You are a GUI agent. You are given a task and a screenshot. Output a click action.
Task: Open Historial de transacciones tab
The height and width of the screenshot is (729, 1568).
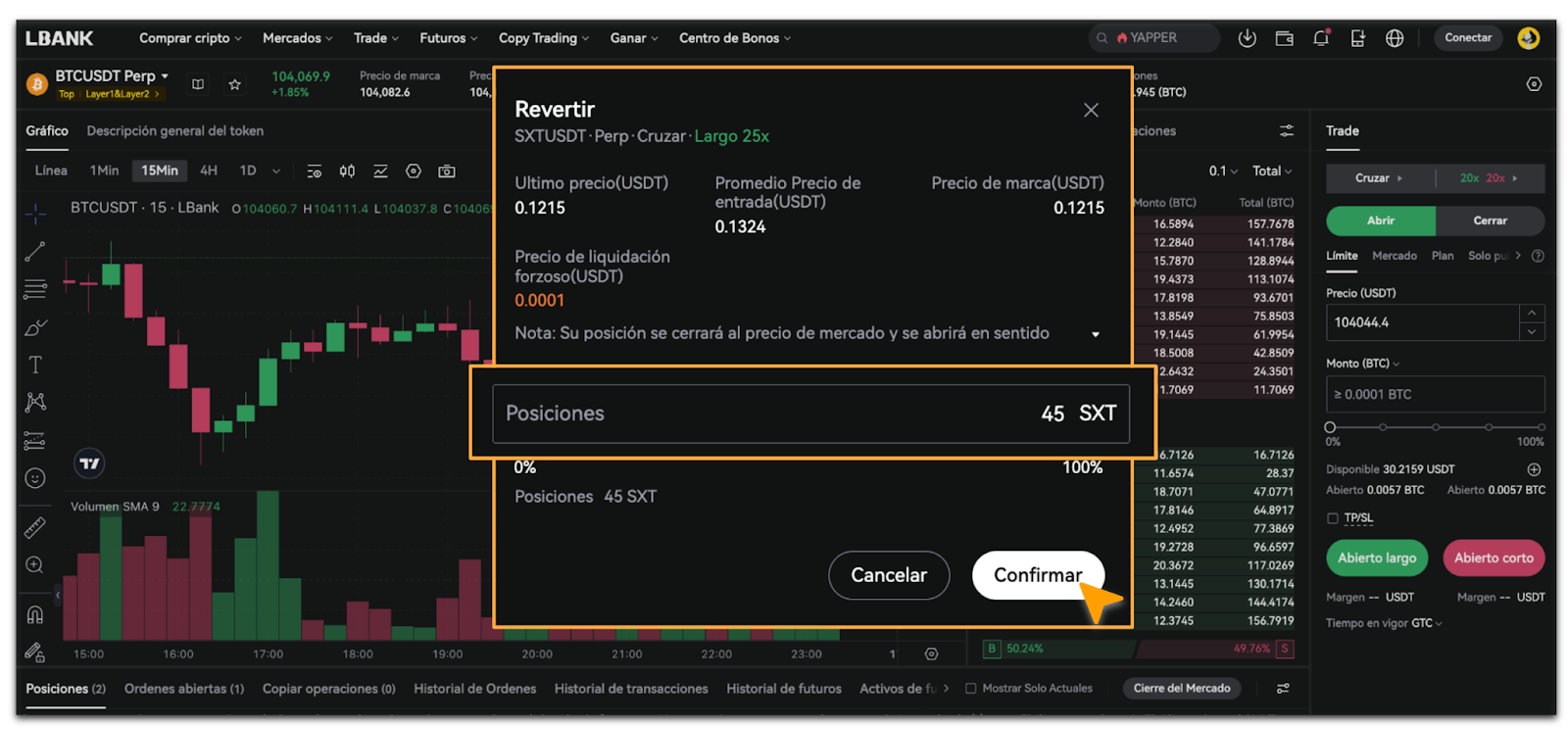click(x=631, y=689)
